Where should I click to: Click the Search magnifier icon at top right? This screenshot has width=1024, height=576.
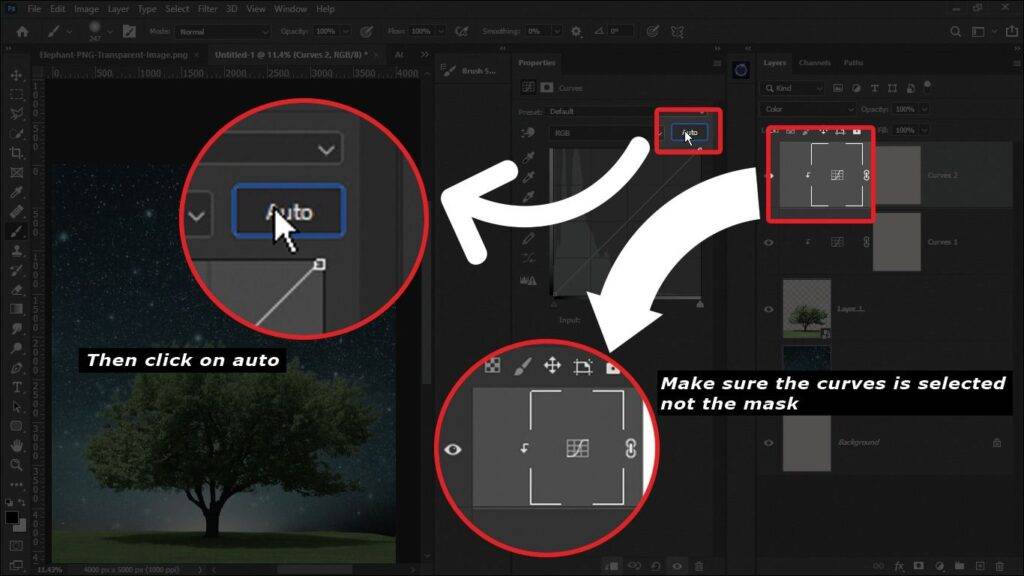click(955, 31)
